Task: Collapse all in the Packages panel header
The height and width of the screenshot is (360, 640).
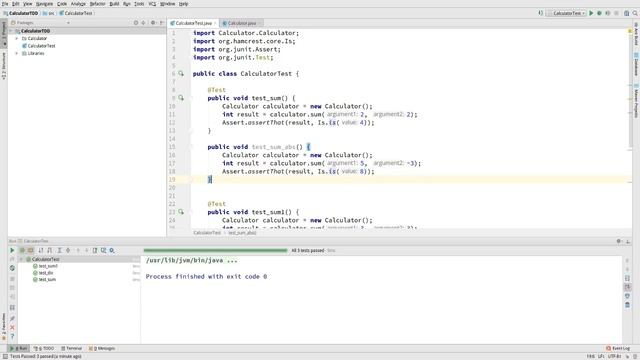Action: tap(143, 23)
